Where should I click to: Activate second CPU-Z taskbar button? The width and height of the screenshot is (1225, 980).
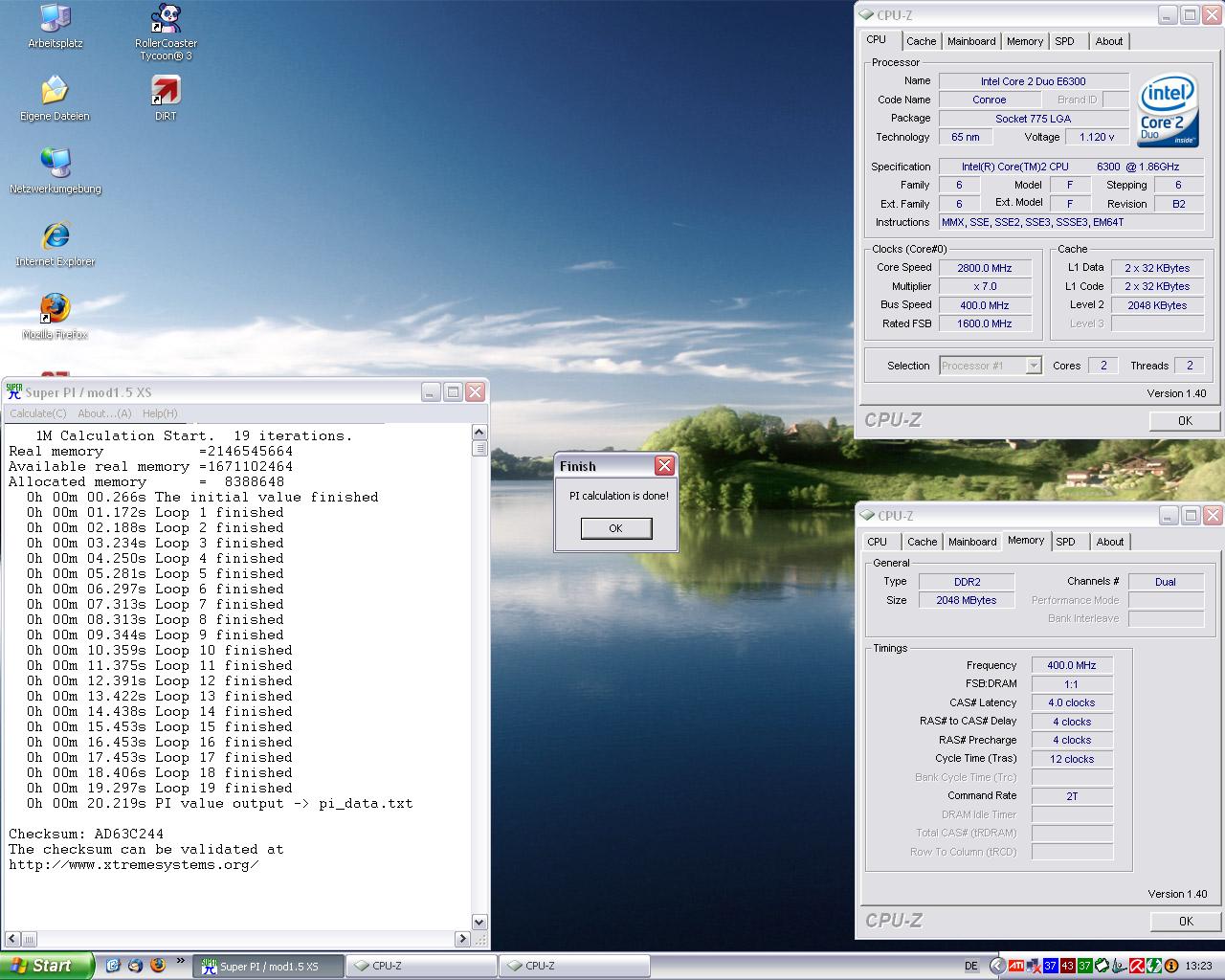(x=575, y=967)
